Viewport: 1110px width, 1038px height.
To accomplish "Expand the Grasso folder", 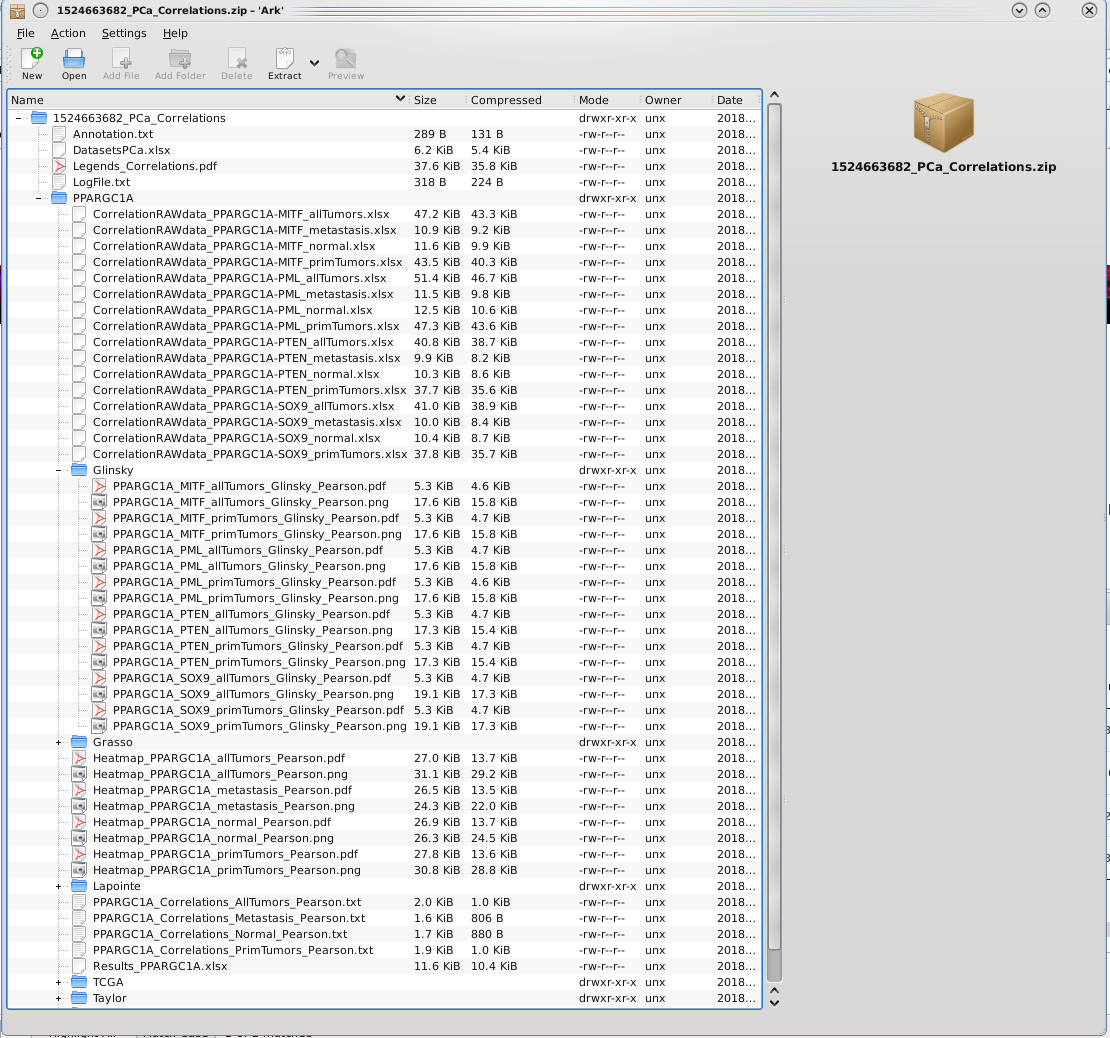I will [x=59, y=742].
